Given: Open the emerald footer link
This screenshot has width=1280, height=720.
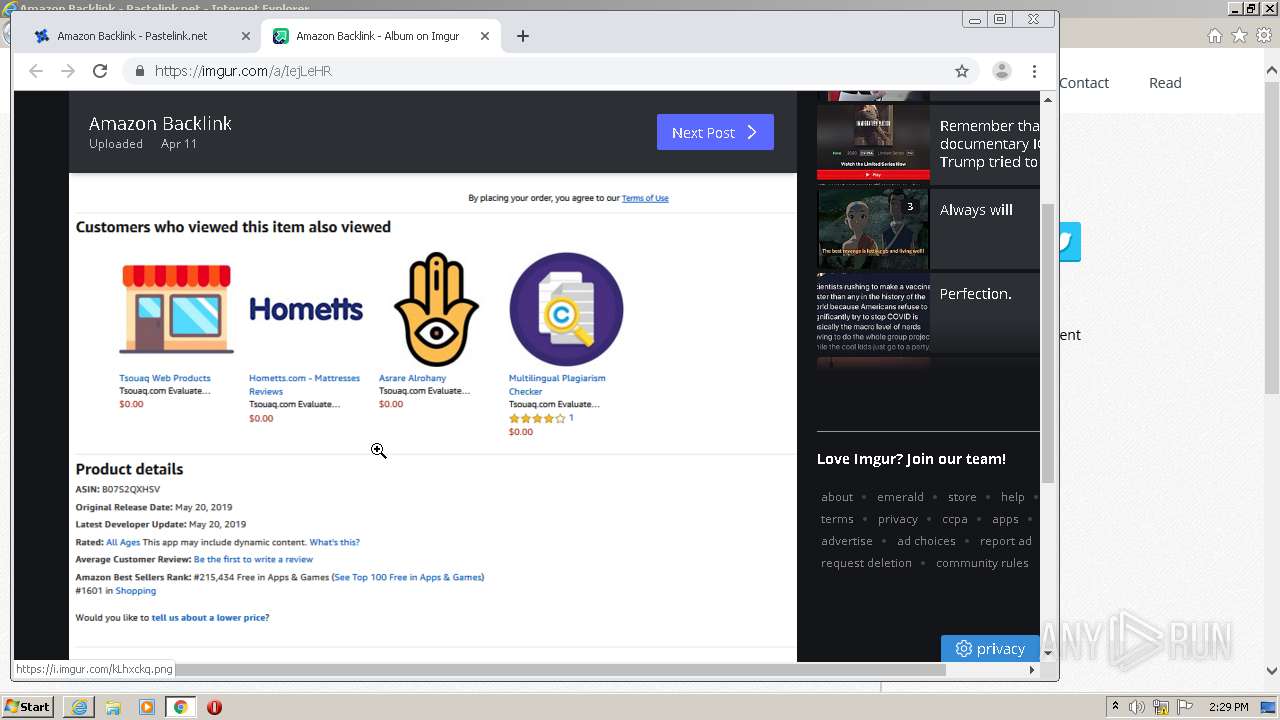Looking at the screenshot, I should (x=900, y=497).
